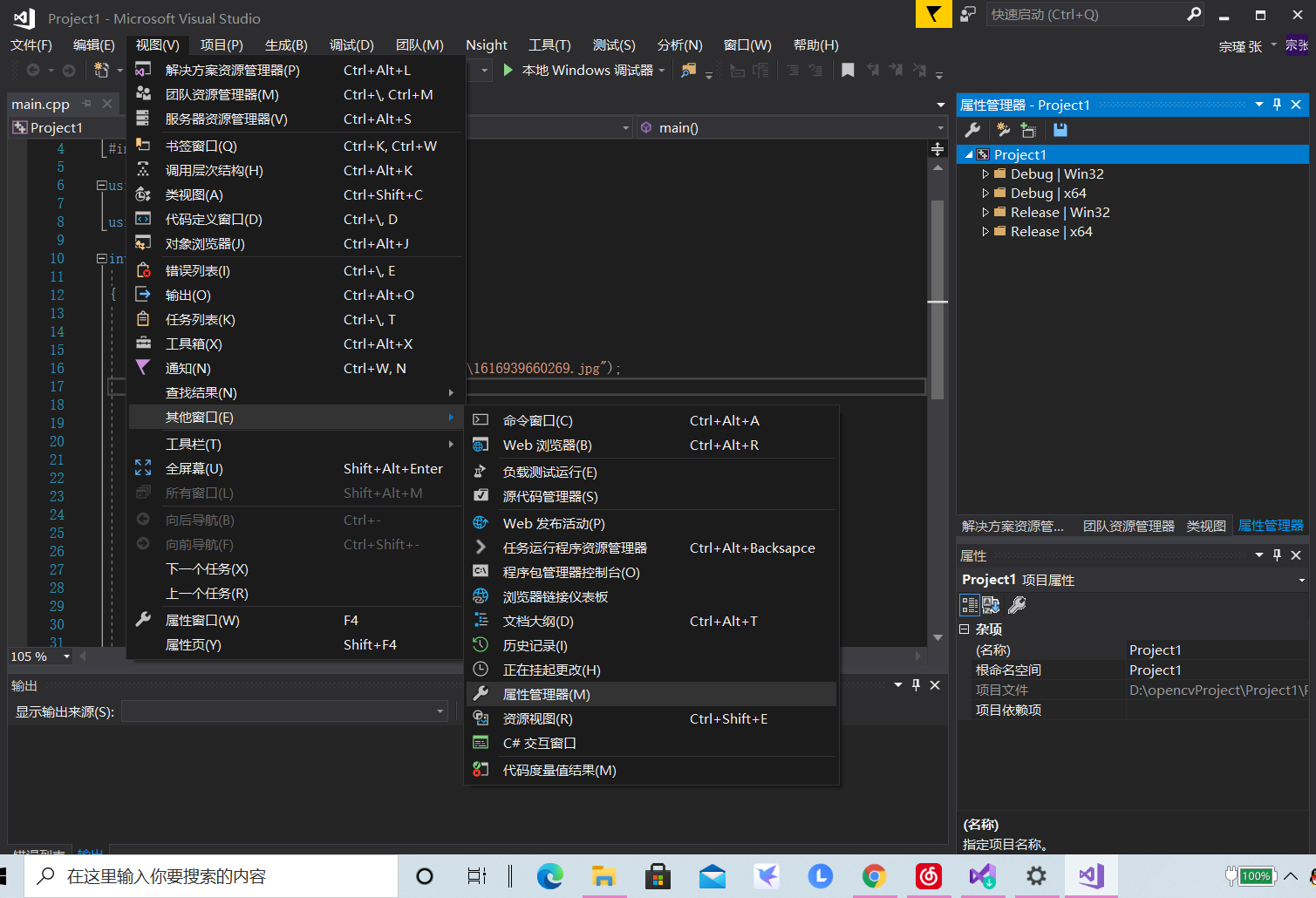Click the Properties wrench in Property Manager toolbar
The image size is (1316, 898).
[972, 130]
